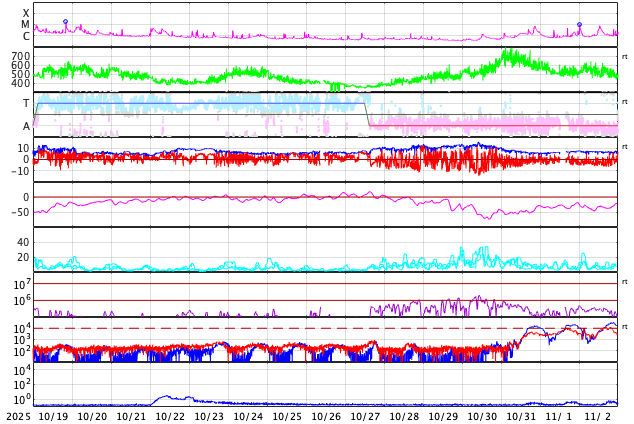Click the 2025 year label
The height and width of the screenshot is (424, 634).
point(19,416)
